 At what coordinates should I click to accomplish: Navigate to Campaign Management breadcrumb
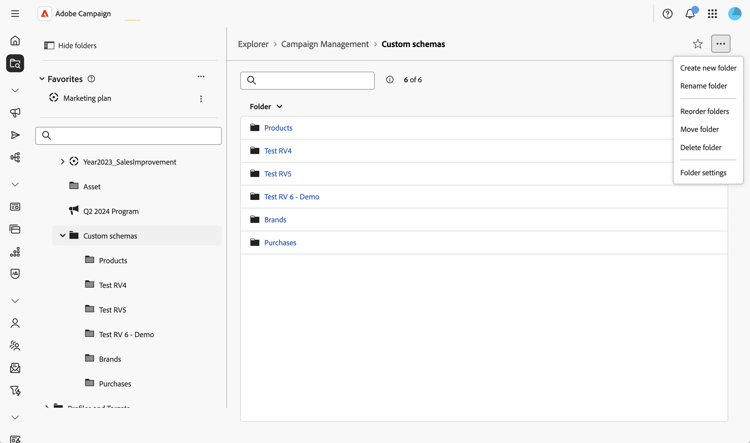click(x=325, y=44)
